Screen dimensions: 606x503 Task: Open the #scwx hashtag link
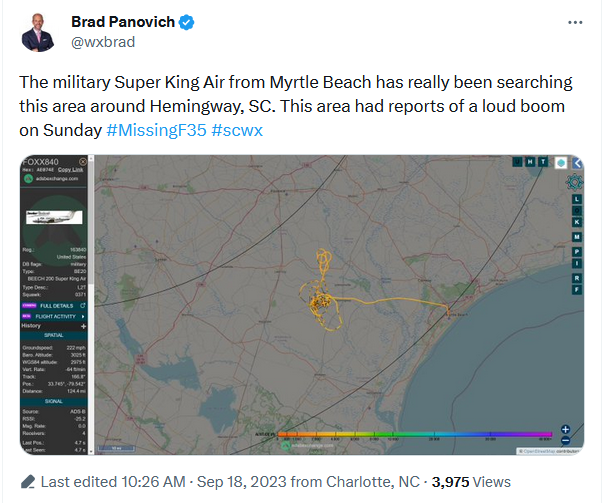tap(237, 130)
